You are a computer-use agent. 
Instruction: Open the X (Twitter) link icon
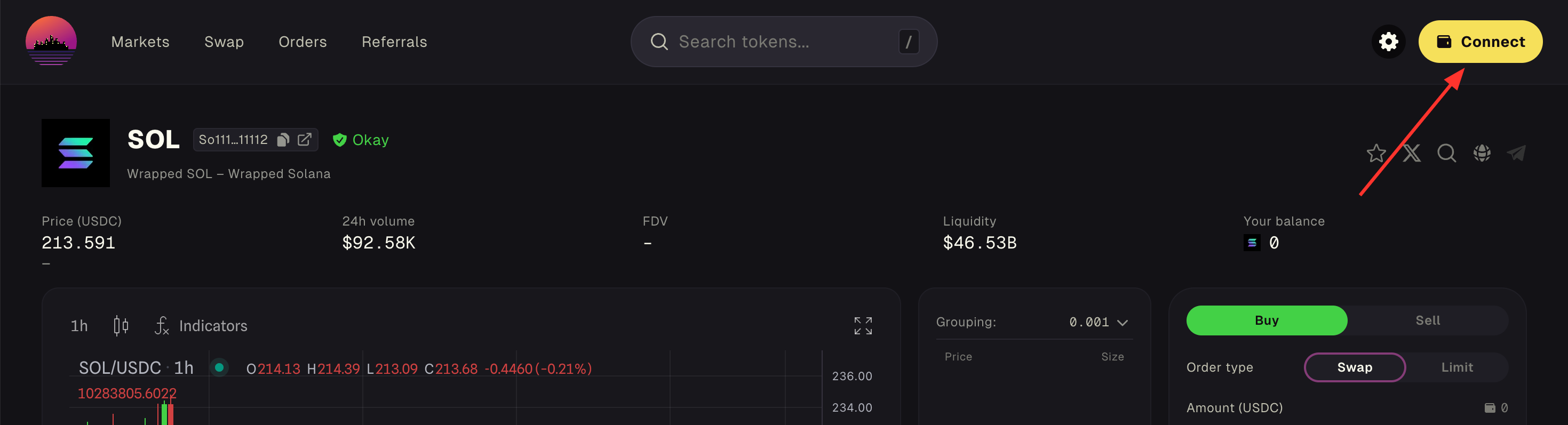click(1412, 153)
